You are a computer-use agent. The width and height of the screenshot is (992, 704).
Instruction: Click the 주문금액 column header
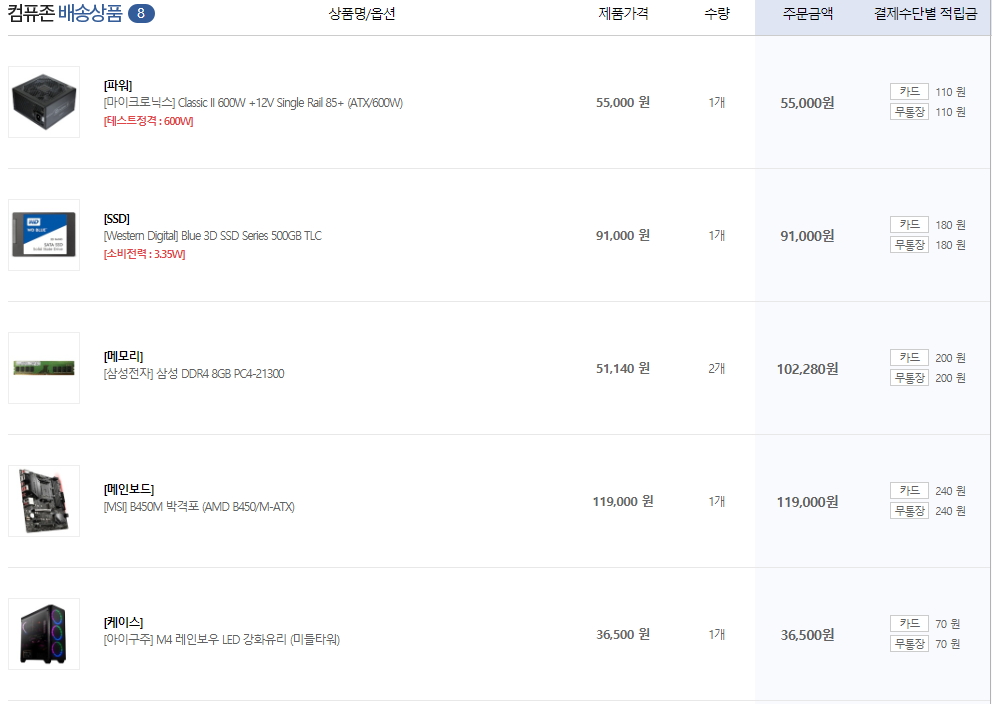(x=808, y=14)
